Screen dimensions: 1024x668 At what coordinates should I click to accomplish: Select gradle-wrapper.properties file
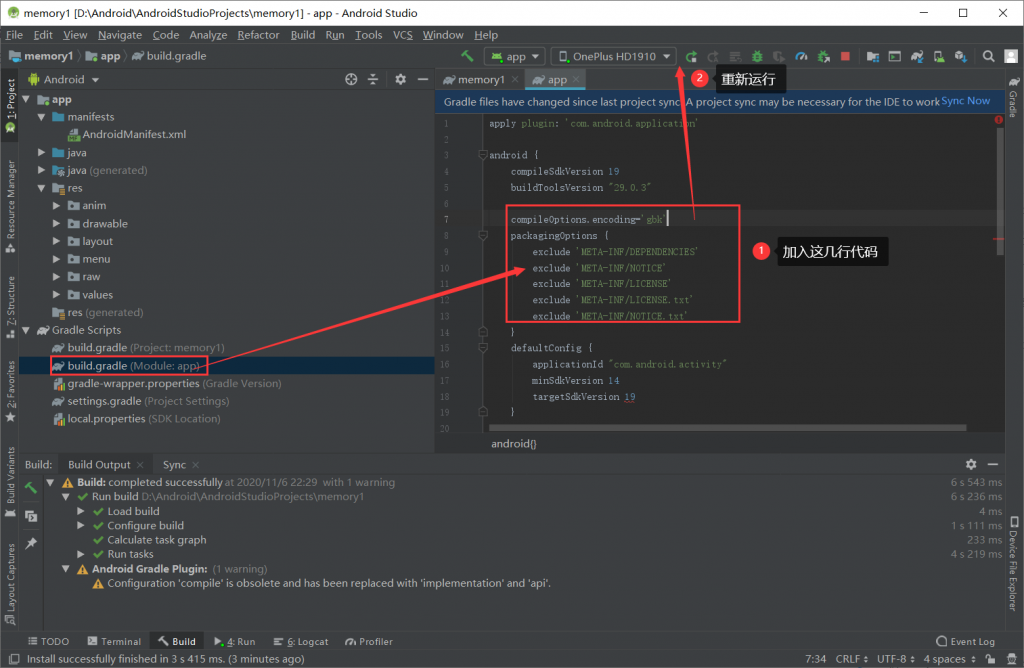[167, 384]
